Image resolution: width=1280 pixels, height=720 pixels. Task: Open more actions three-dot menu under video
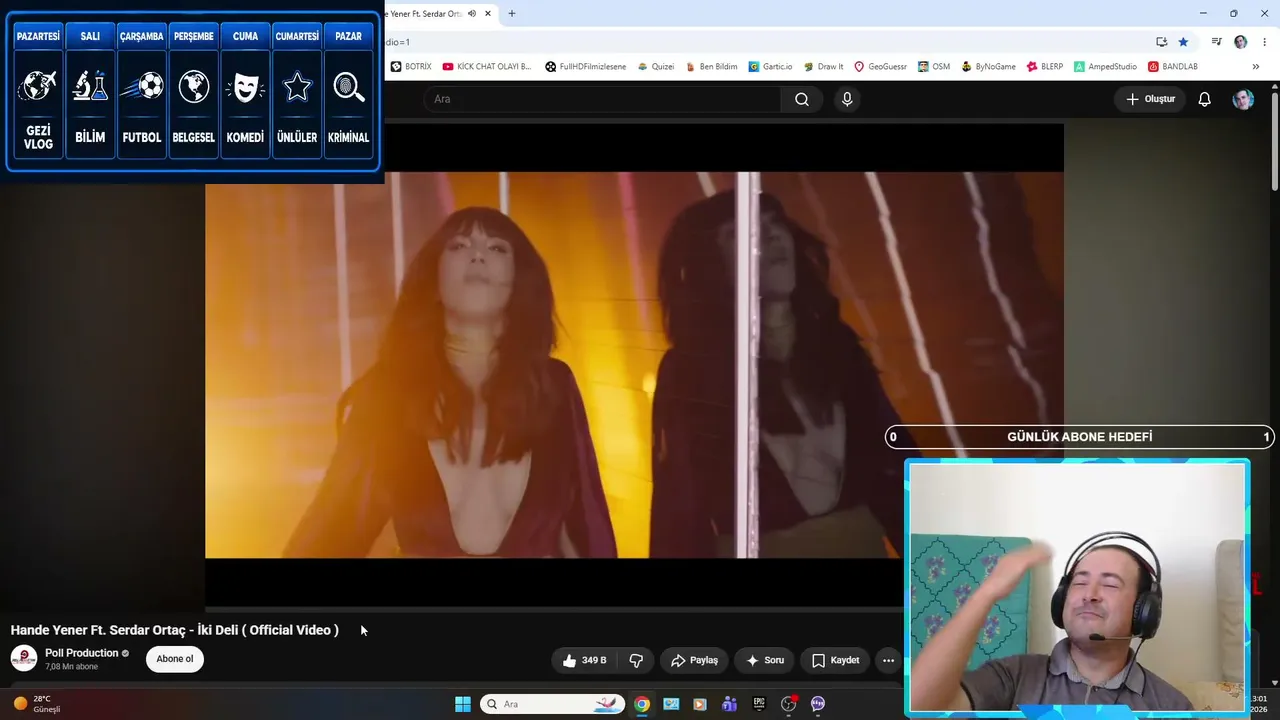(888, 660)
